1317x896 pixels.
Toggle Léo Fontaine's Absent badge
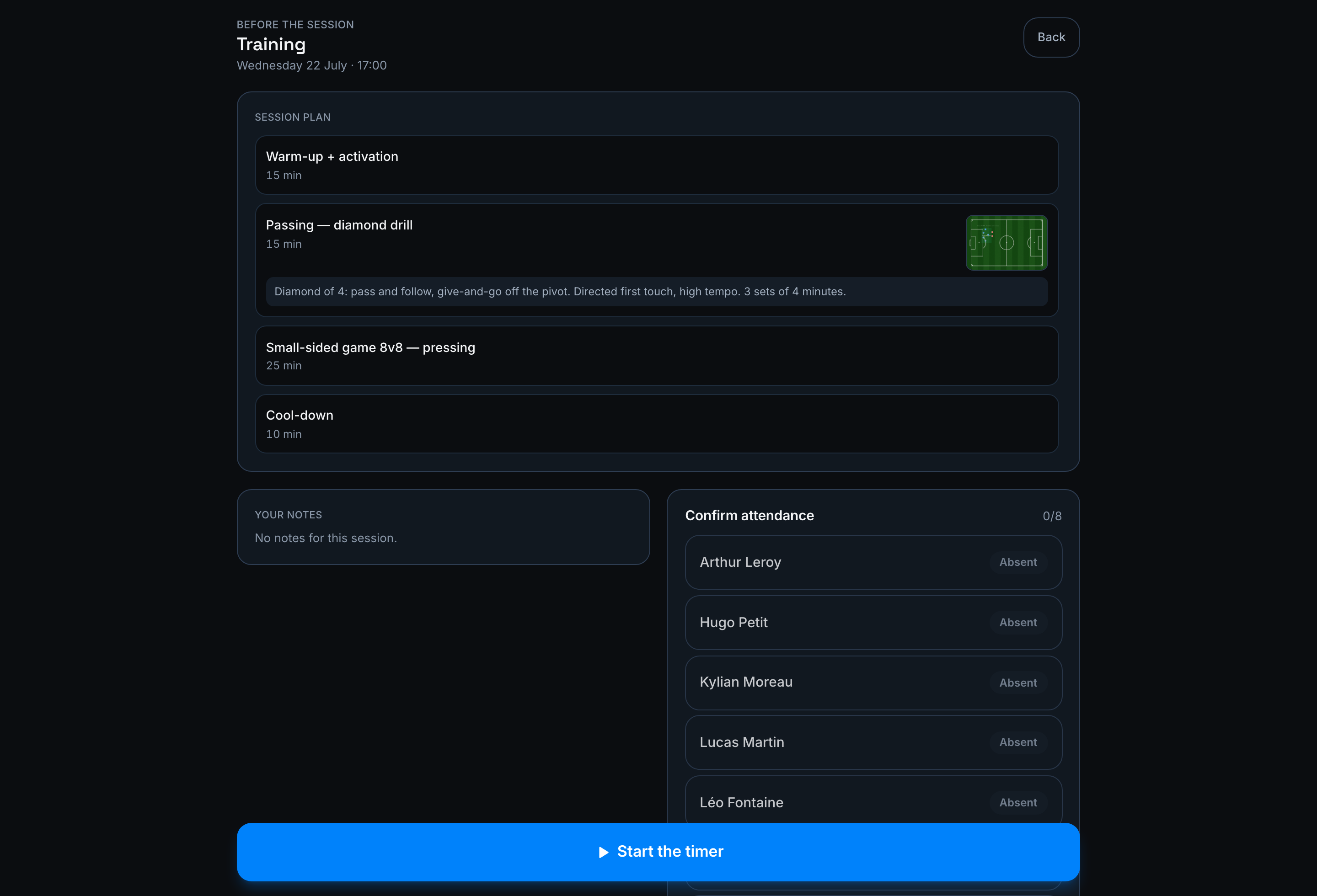pyautogui.click(x=1018, y=803)
